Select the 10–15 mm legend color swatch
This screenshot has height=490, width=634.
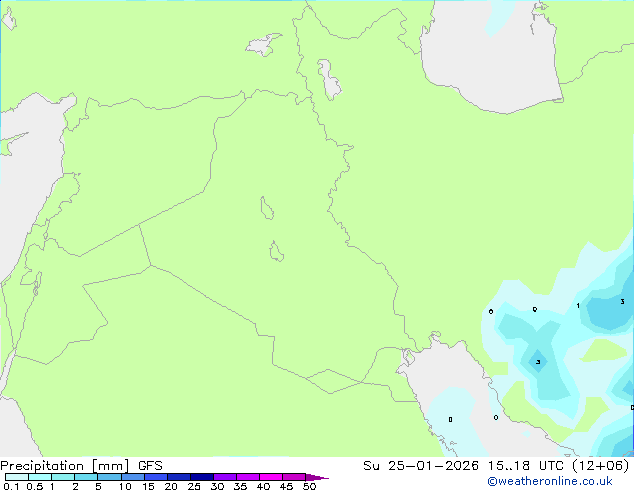coord(133,477)
